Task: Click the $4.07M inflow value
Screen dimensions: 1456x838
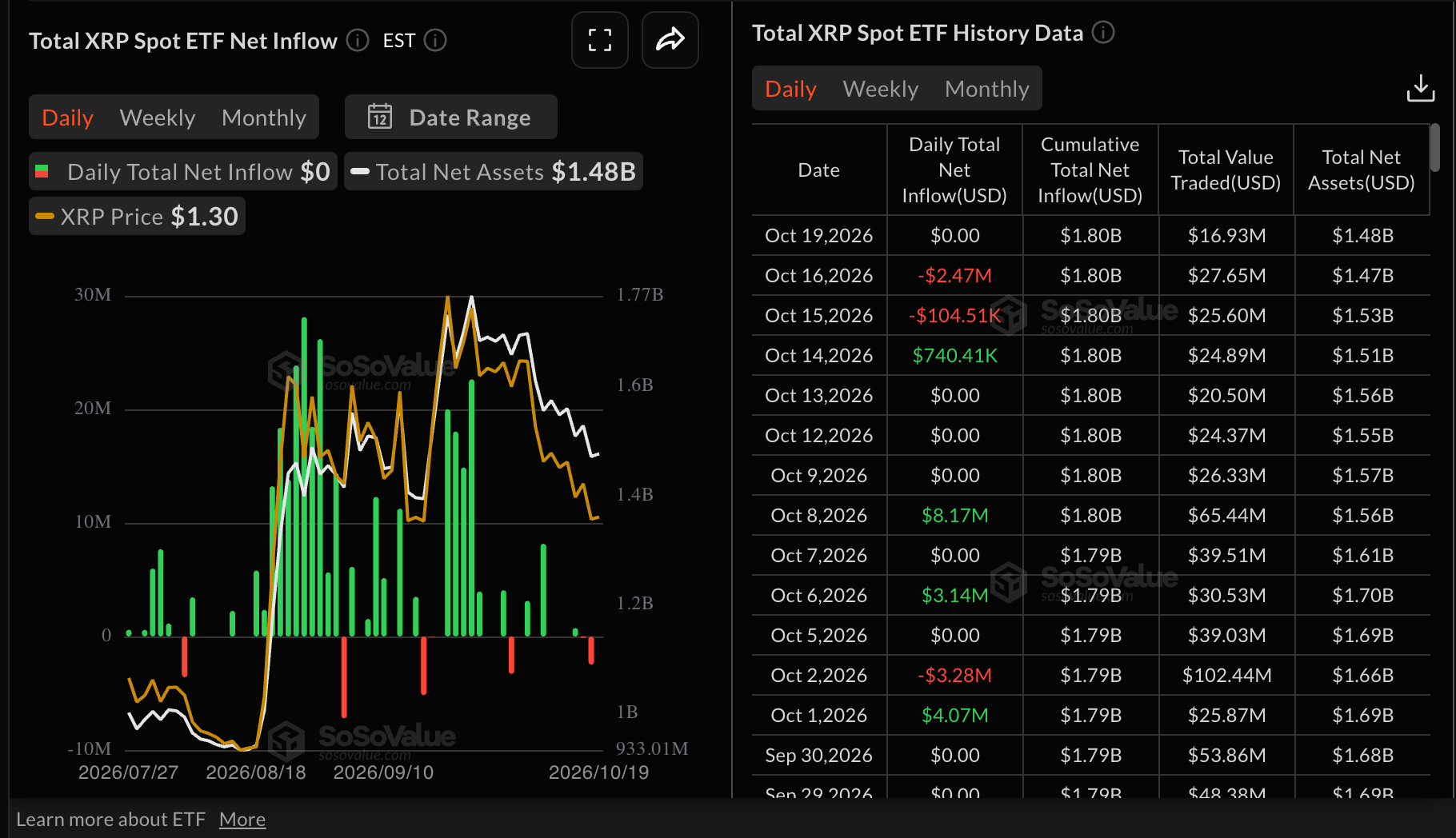Action: click(x=955, y=716)
